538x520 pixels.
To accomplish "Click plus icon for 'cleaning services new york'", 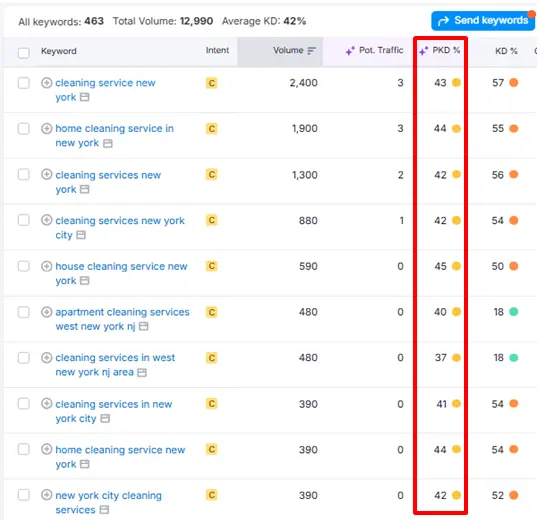I will tap(46, 174).
